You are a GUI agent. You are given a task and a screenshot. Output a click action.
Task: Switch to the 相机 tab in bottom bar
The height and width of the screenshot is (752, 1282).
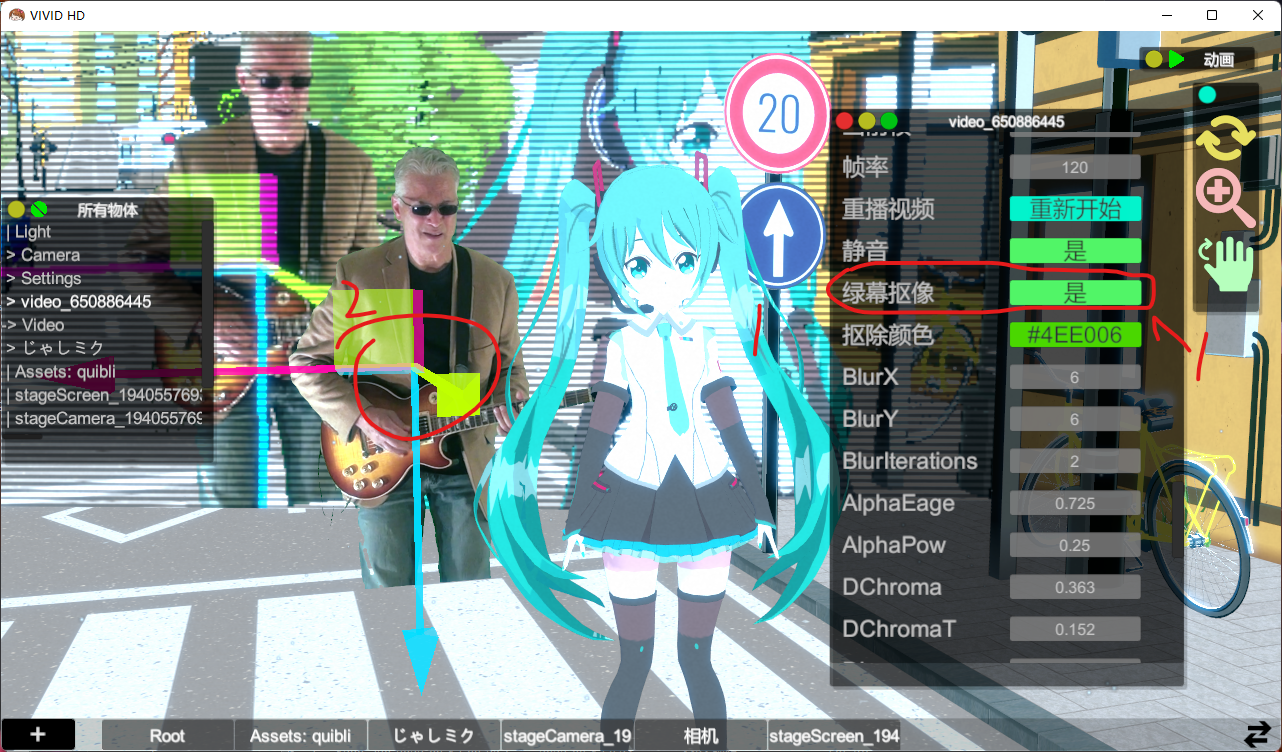point(701,735)
